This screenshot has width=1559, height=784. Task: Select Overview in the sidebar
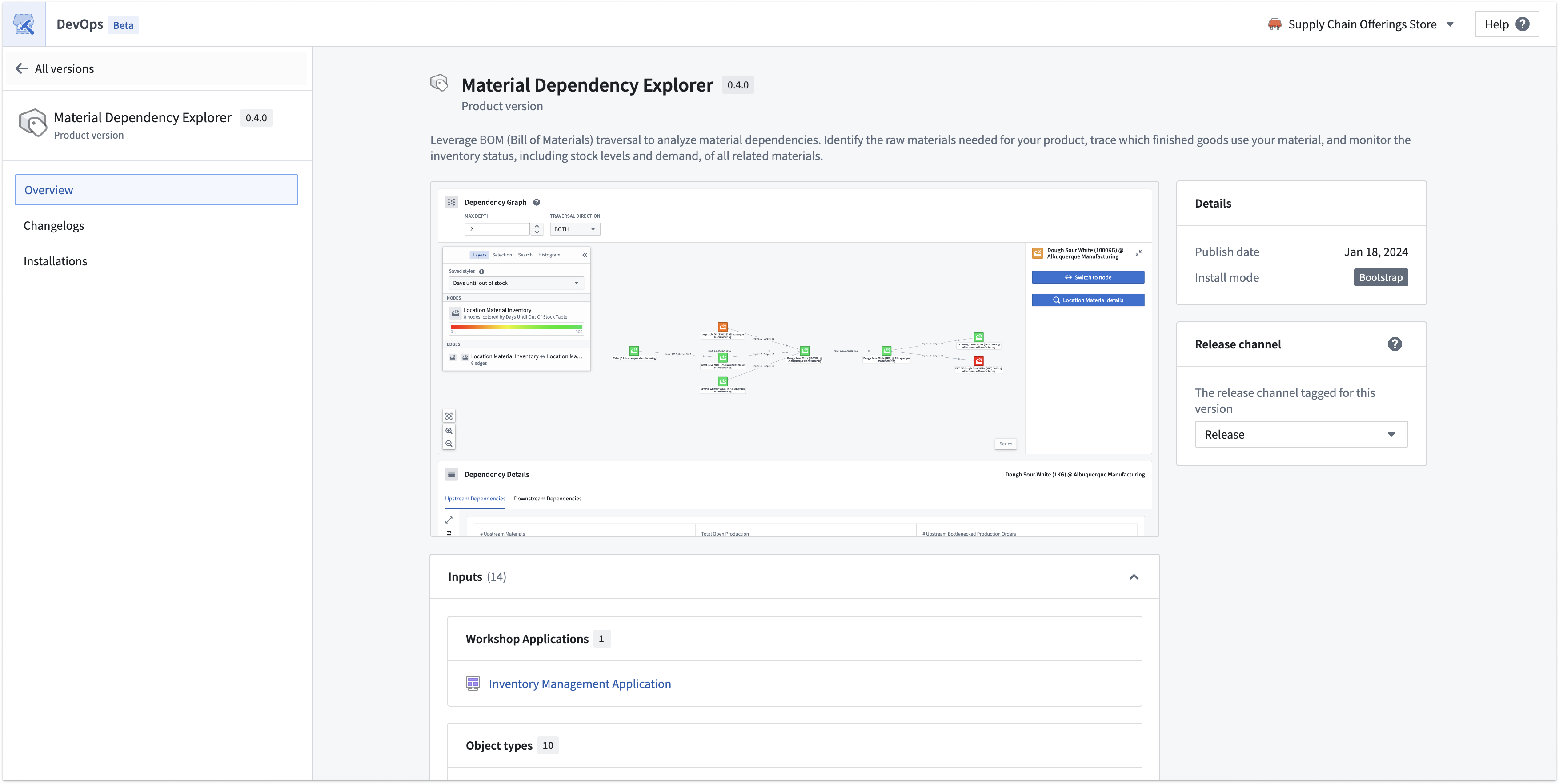point(156,190)
